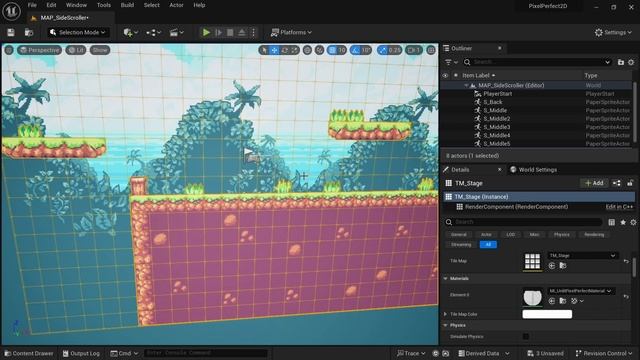Open the Window menu
The image size is (640, 360).
76,5
